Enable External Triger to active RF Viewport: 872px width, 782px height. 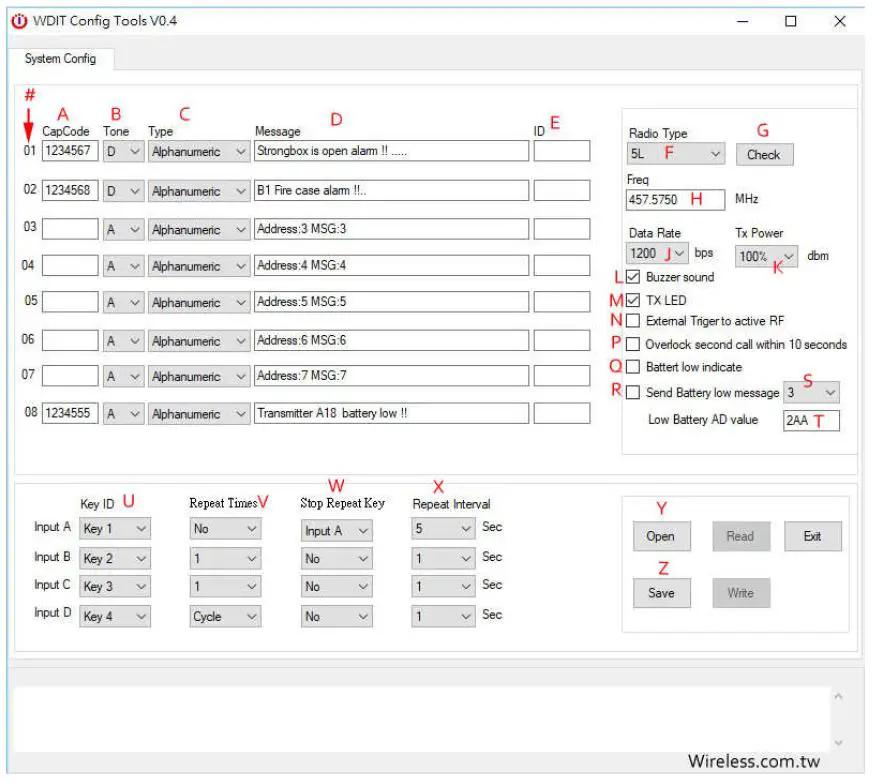(x=633, y=321)
